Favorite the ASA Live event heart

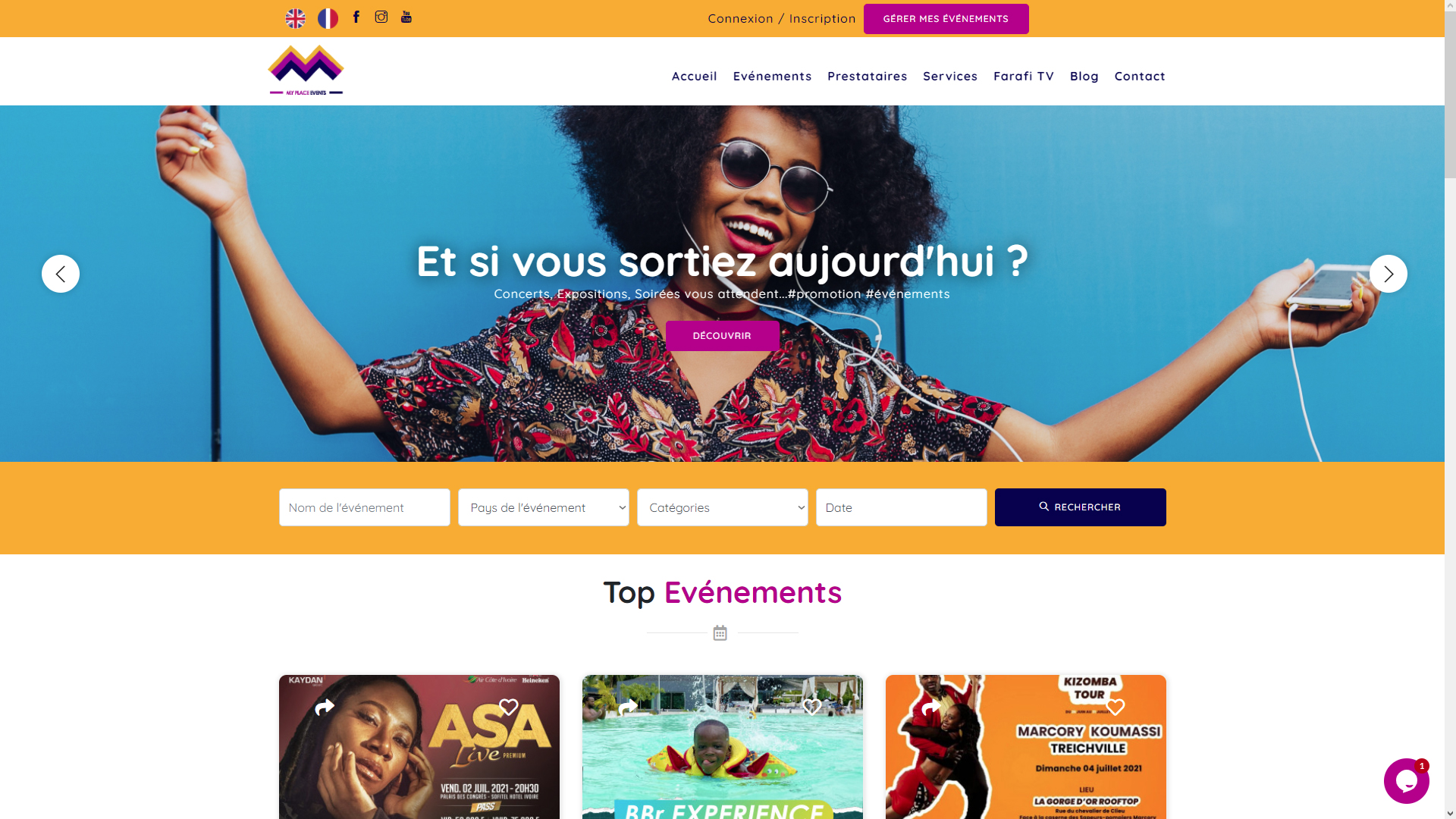509,708
